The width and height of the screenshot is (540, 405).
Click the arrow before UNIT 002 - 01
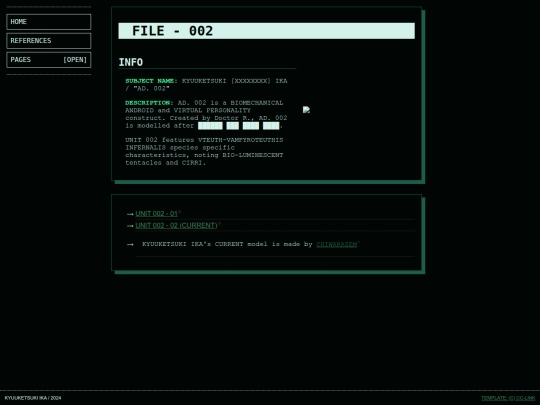click(130, 214)
